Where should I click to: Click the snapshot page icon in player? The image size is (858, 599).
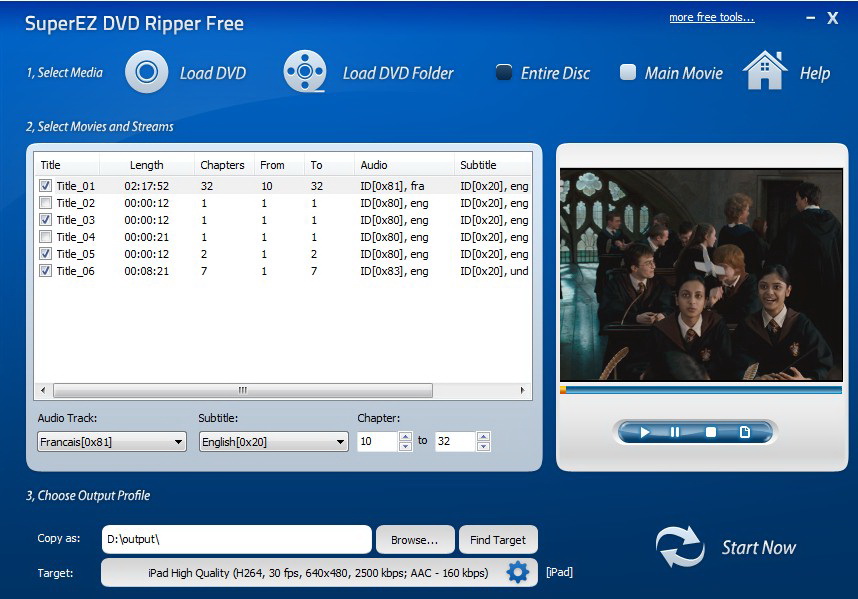click(x=745, y=432)
